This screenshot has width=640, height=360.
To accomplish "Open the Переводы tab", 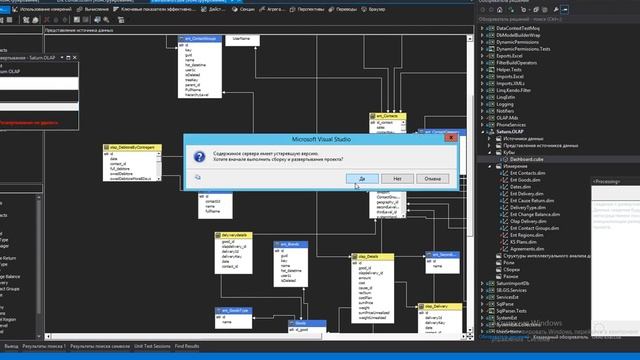I will point(342,9).
